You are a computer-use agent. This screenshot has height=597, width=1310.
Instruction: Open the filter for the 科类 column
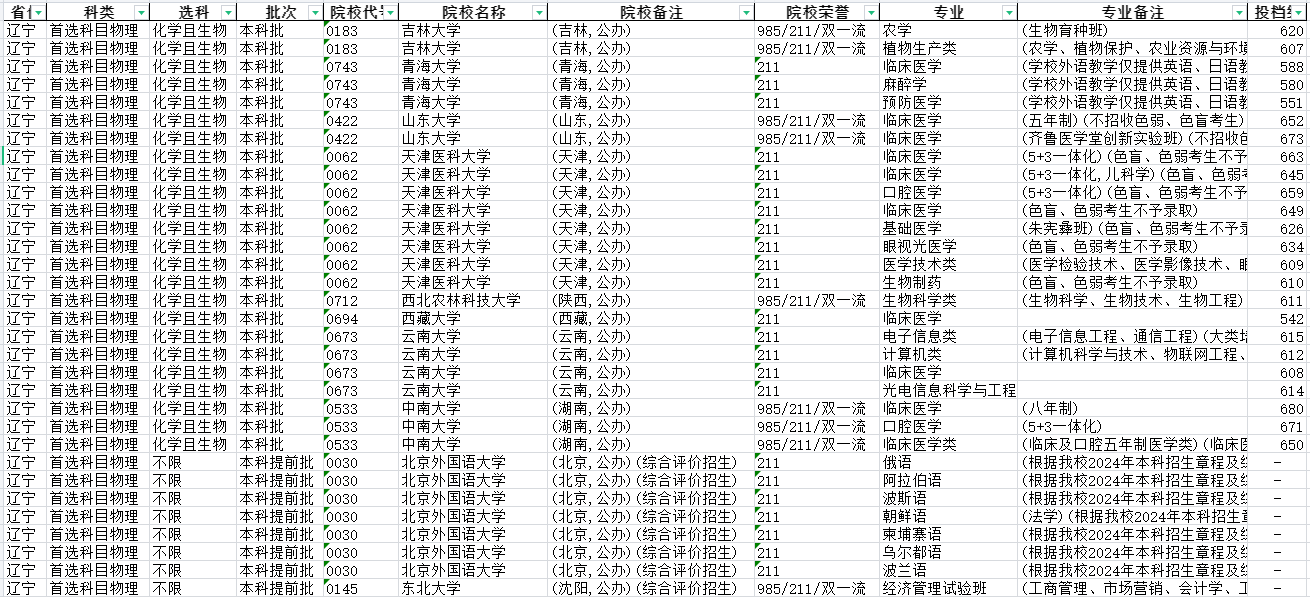coord(139,12)
